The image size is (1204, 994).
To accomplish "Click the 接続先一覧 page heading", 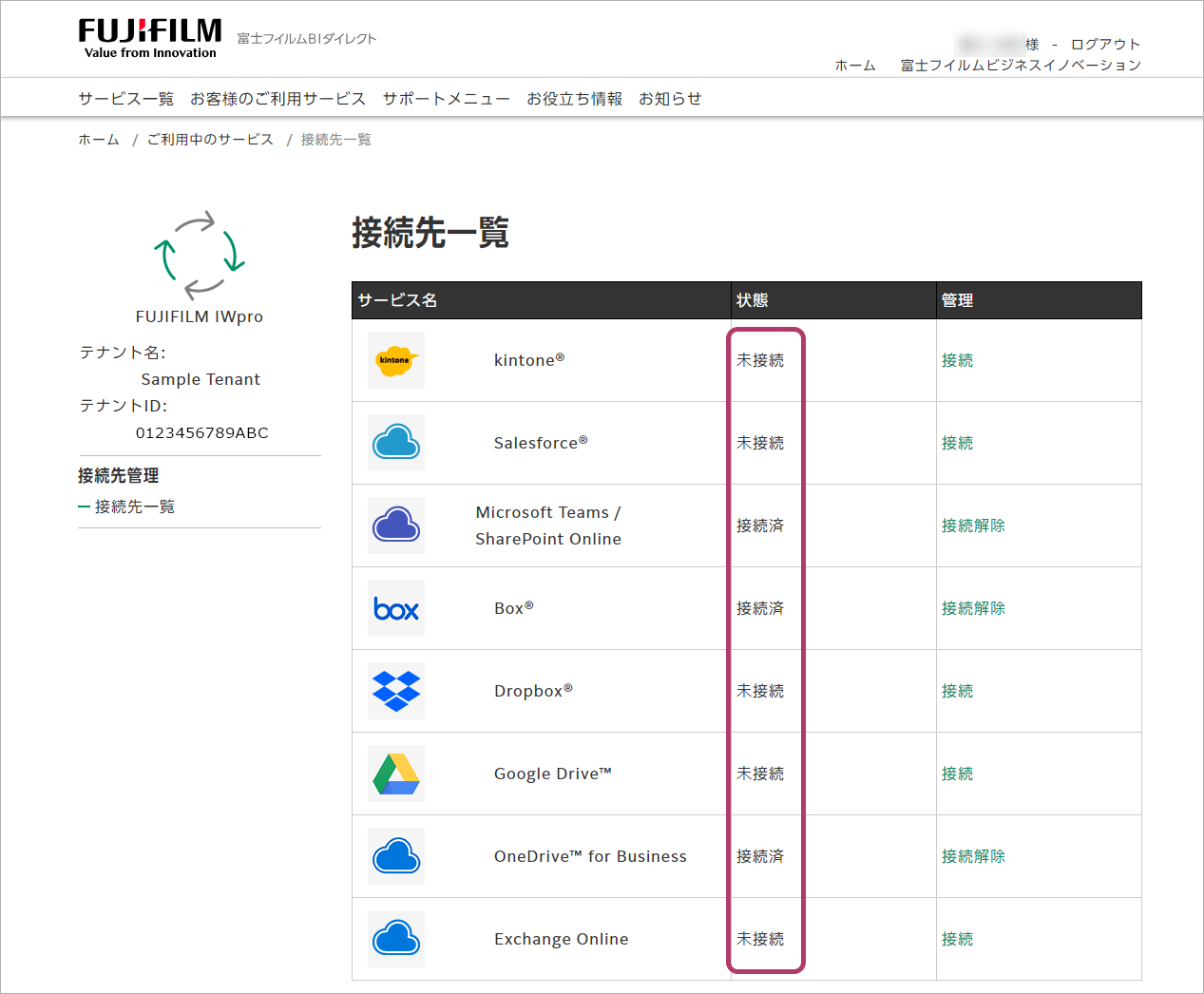I will point(430,232).
